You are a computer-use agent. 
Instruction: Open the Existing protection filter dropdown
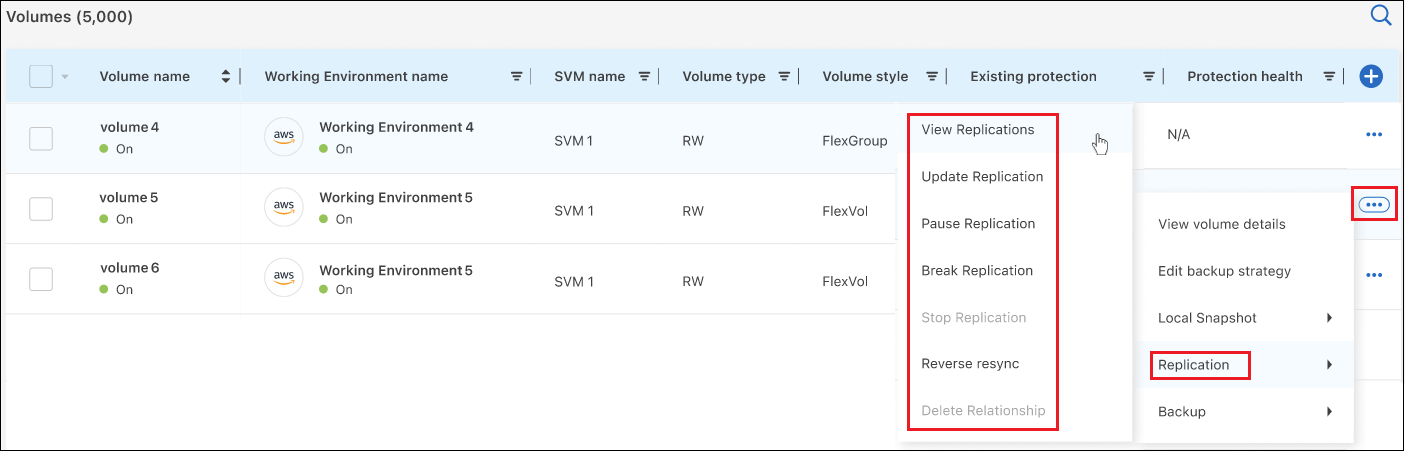click(1149, 77)
